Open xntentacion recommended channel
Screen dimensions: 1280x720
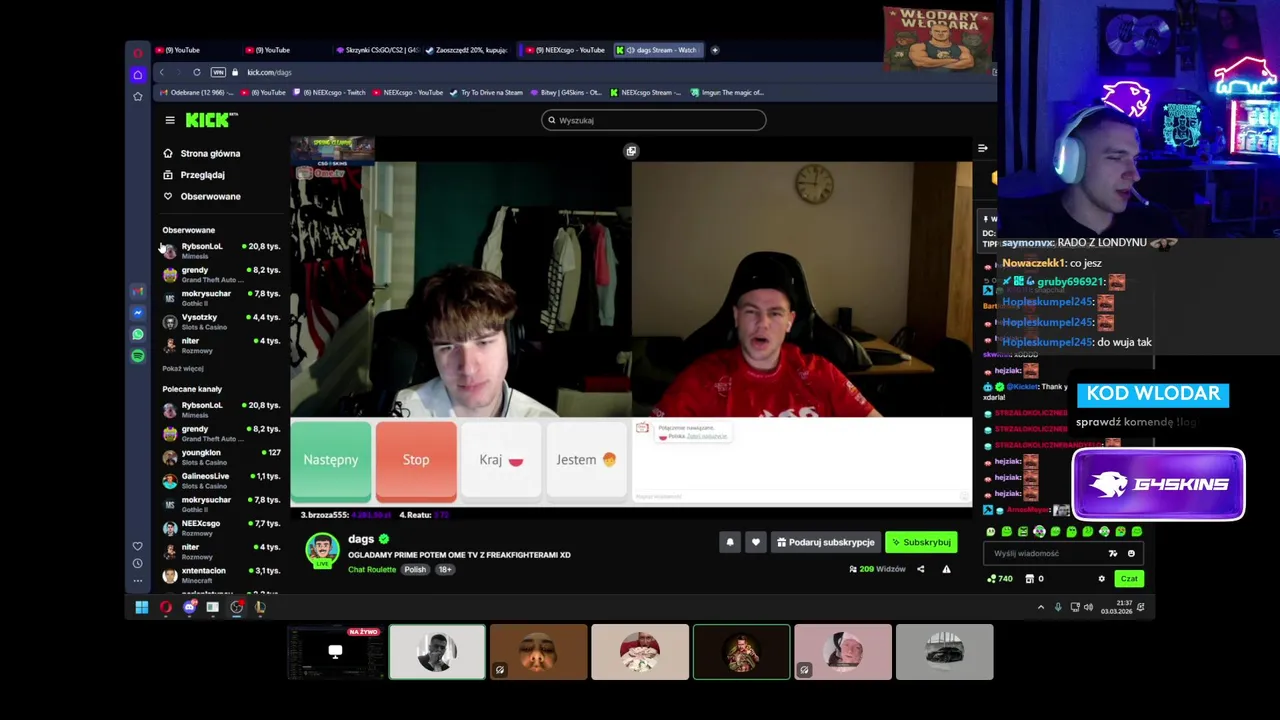(221, 575)
